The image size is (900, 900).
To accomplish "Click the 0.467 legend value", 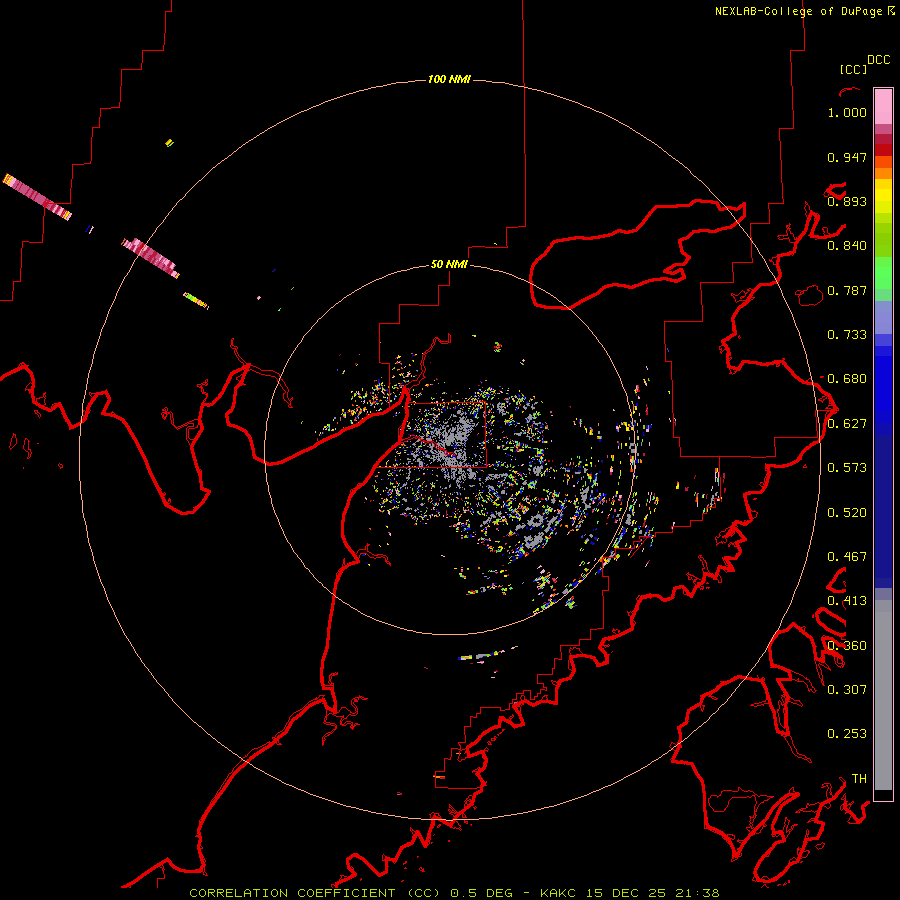I will coord(847,557).
